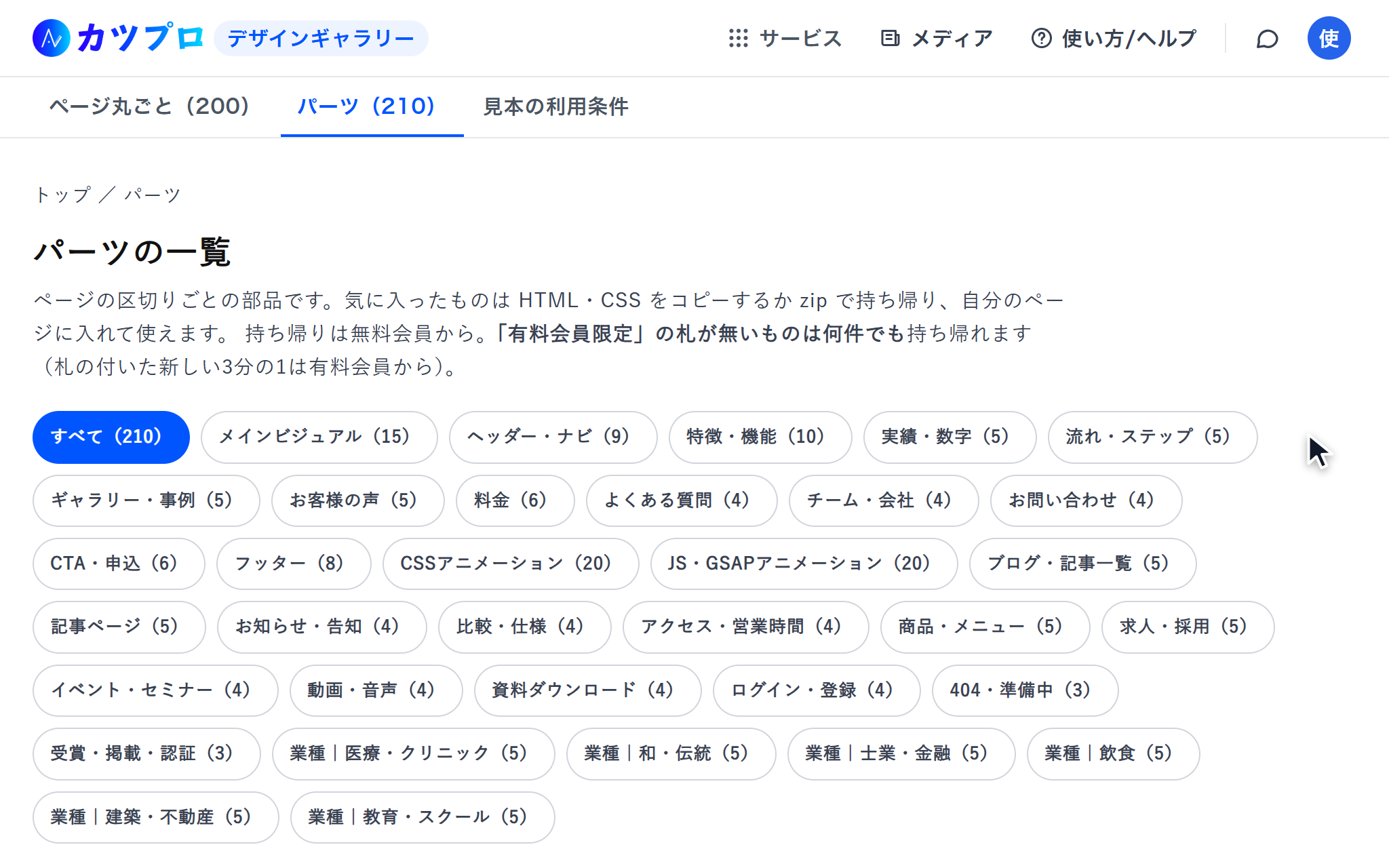Open the 見本の利用条件 tab
The image size is (1389, 868).
tap(555, 106)
